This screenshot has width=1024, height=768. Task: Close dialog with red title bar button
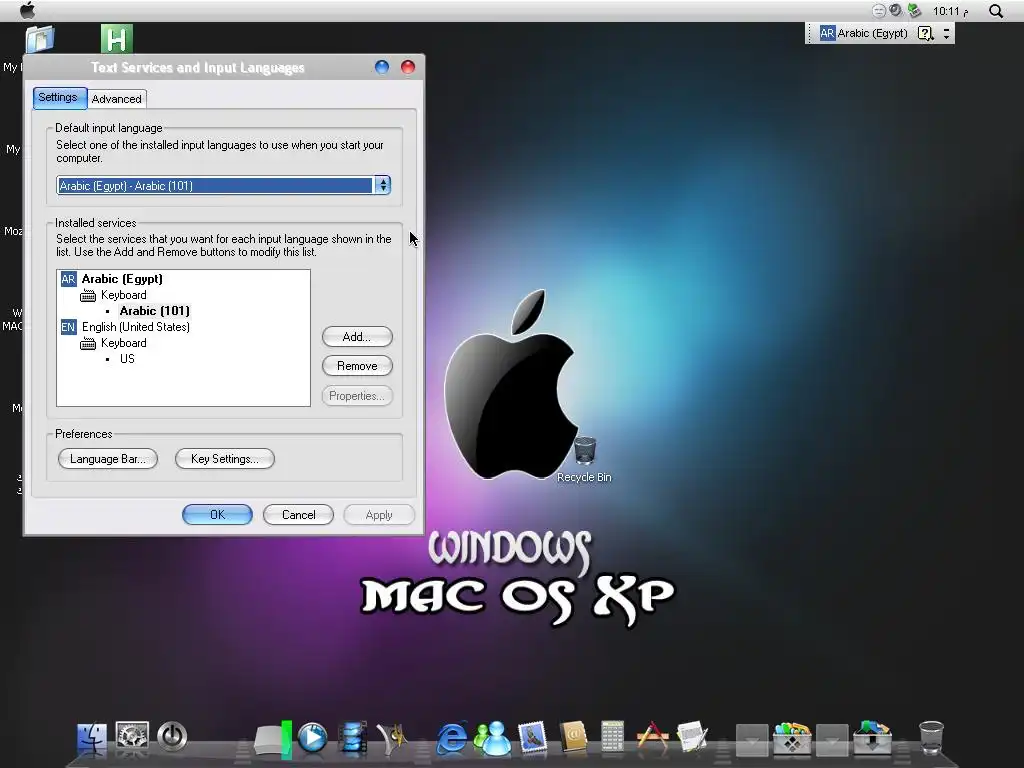408,67
